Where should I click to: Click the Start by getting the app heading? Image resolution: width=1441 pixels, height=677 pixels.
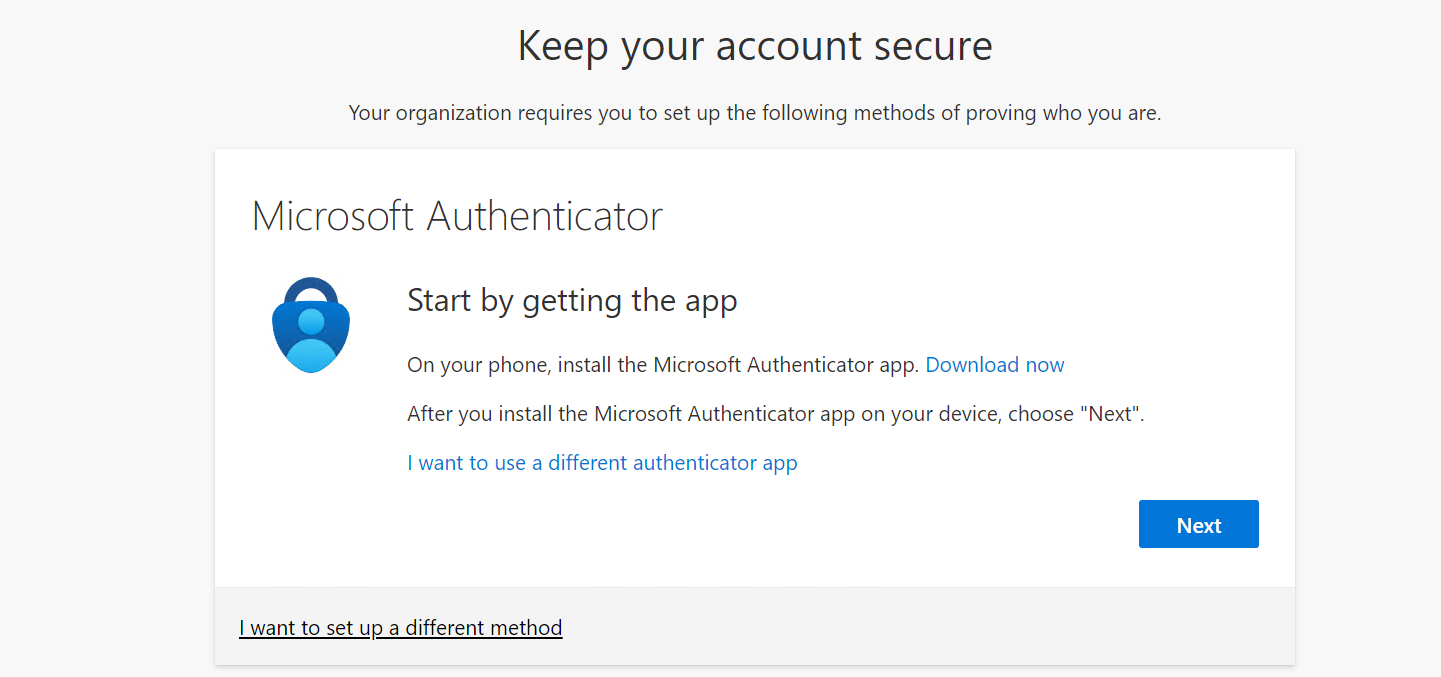(572, 300)
